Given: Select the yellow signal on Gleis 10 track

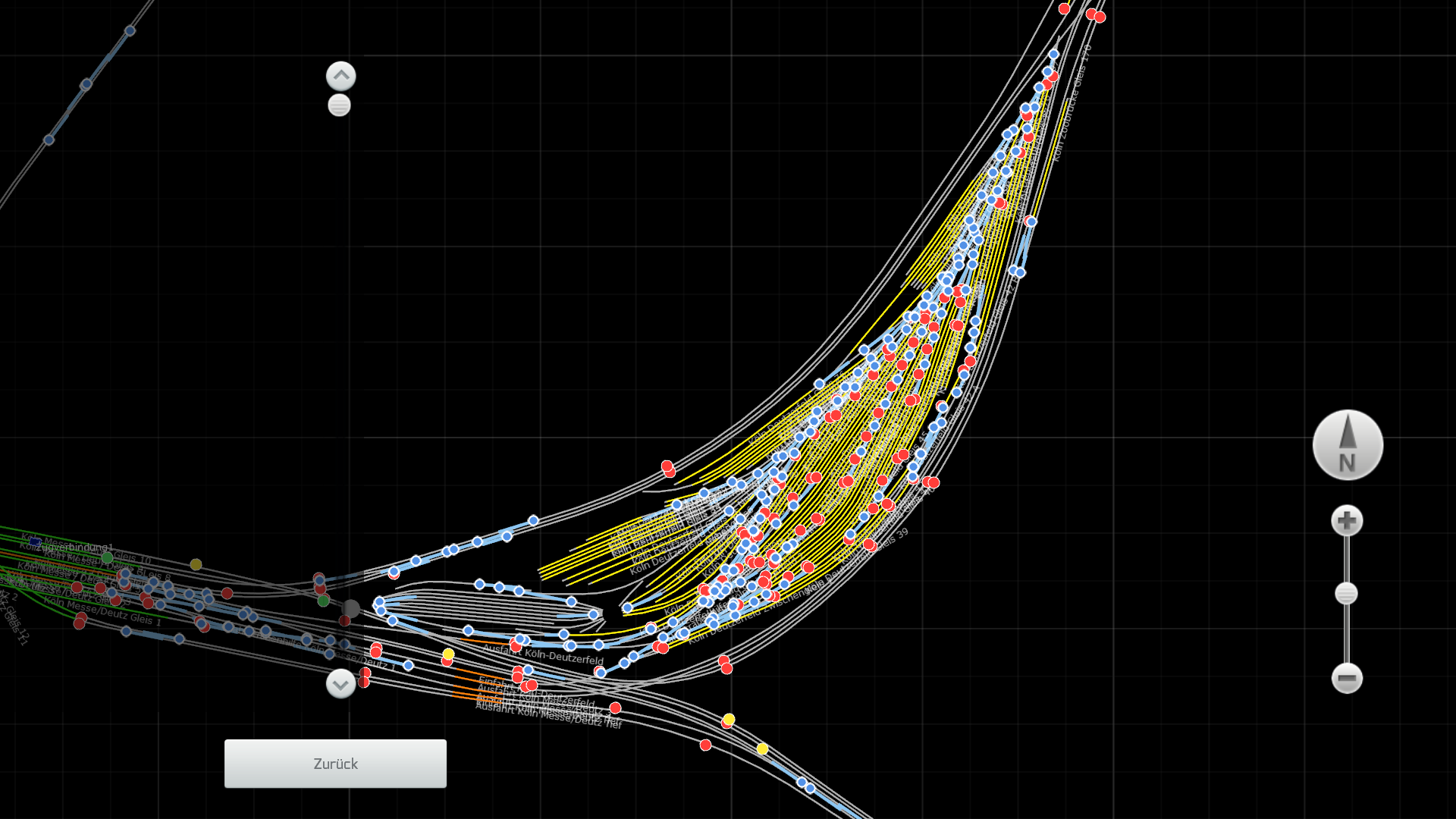Looking at the screenshot, I should coord(196,564).
